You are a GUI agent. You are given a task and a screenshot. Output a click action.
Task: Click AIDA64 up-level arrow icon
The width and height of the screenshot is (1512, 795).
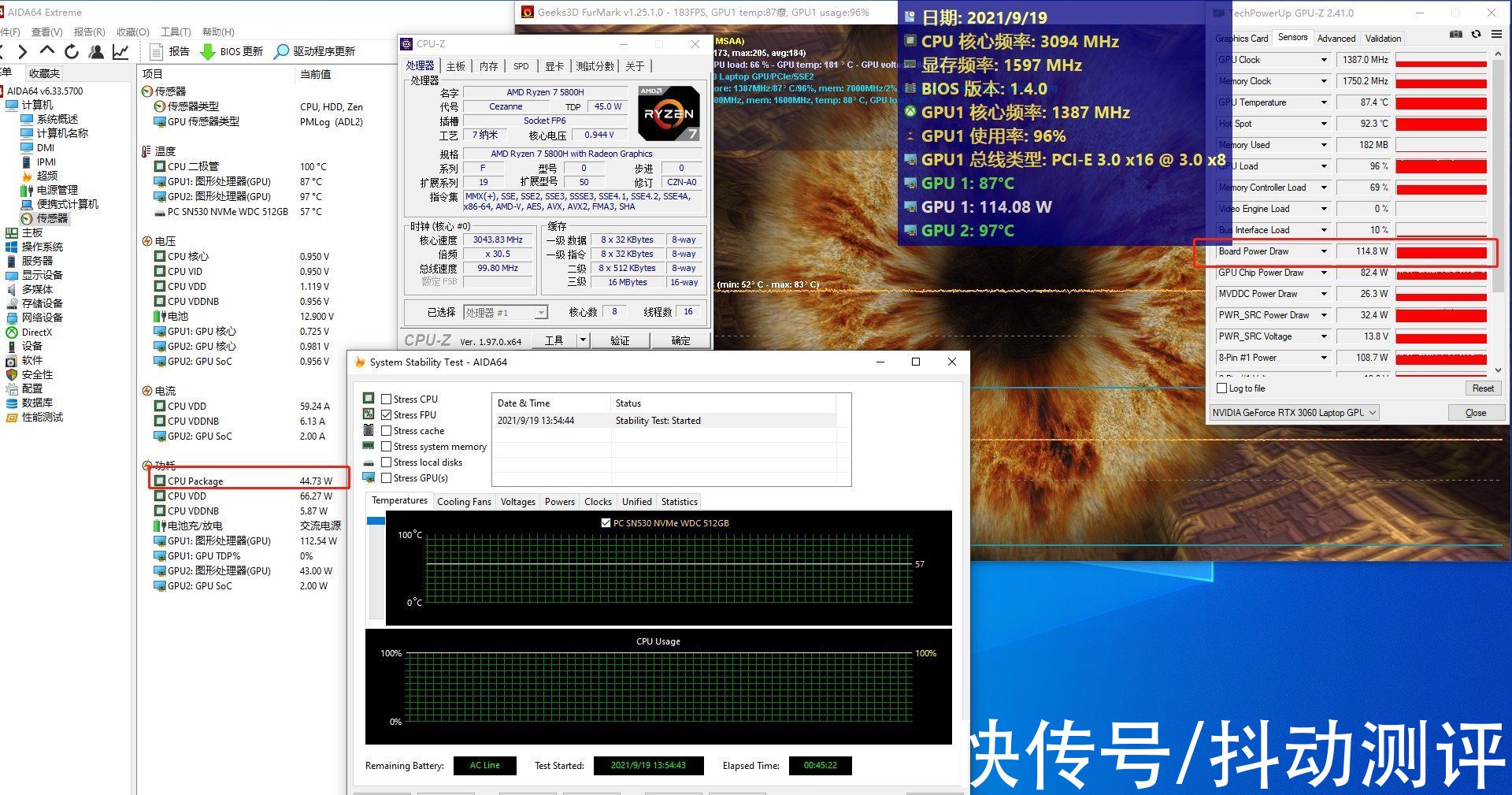(47, 51)
